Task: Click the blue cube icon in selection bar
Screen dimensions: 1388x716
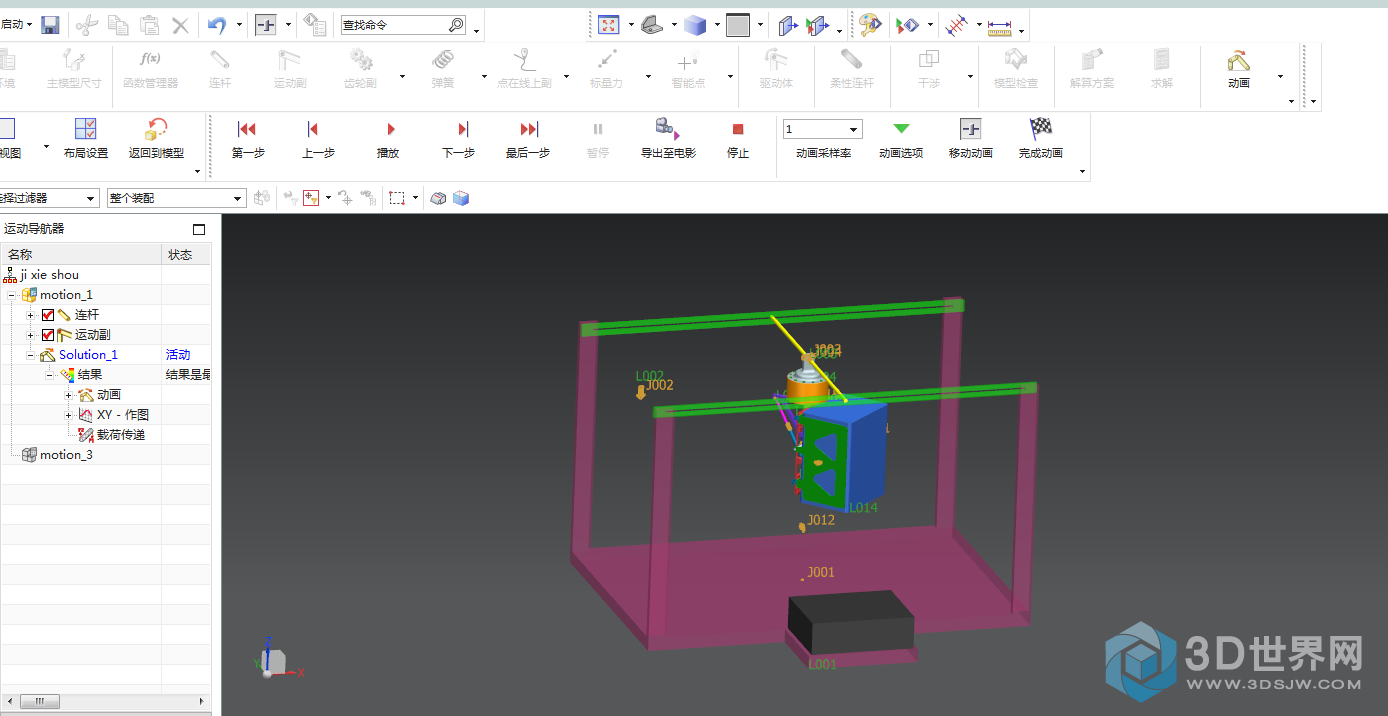Action: pyautogui.click(x=461, y=198)
